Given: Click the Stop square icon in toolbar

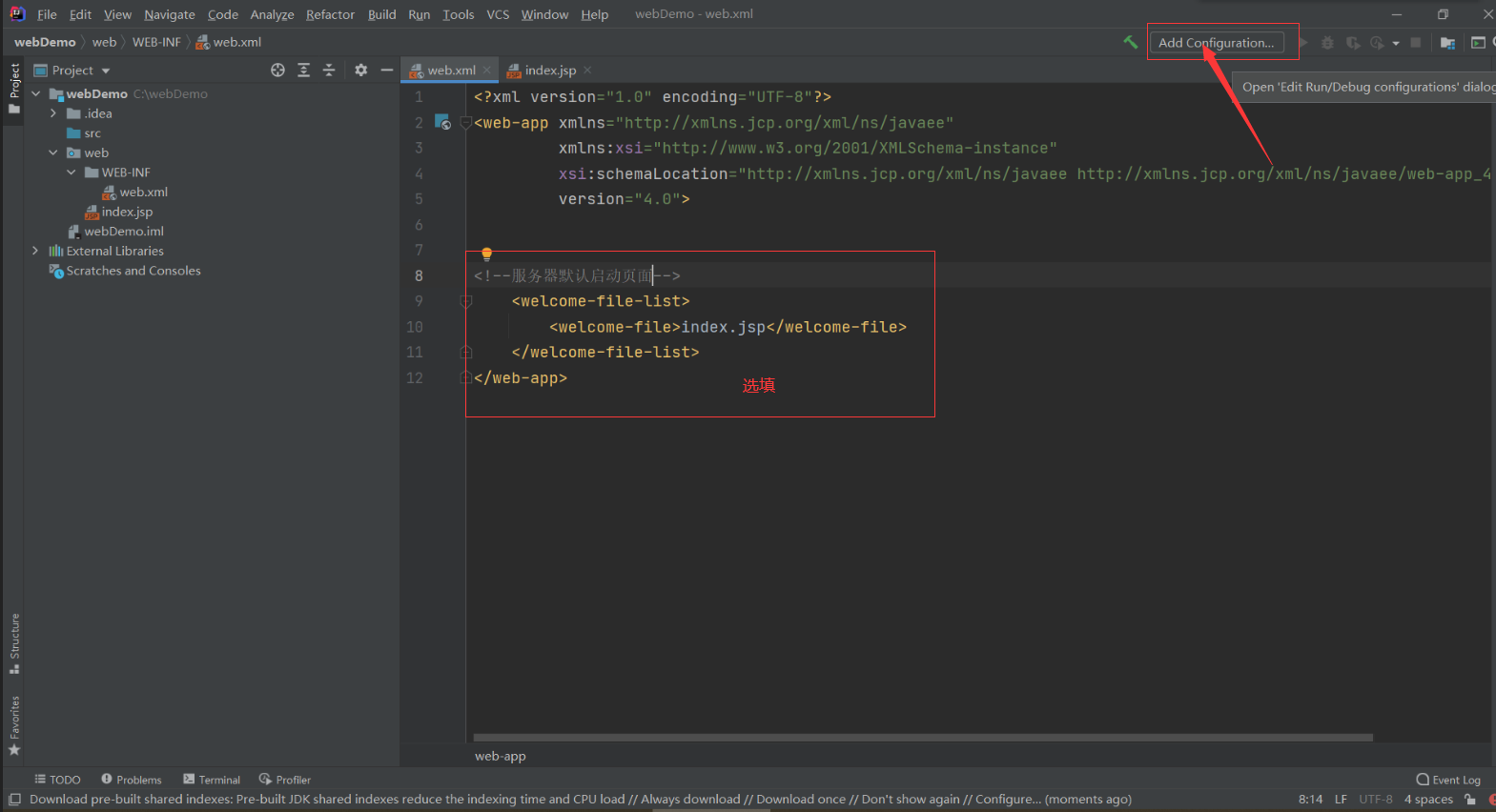Looking at the screenshot, I should tap(1416, 43).
